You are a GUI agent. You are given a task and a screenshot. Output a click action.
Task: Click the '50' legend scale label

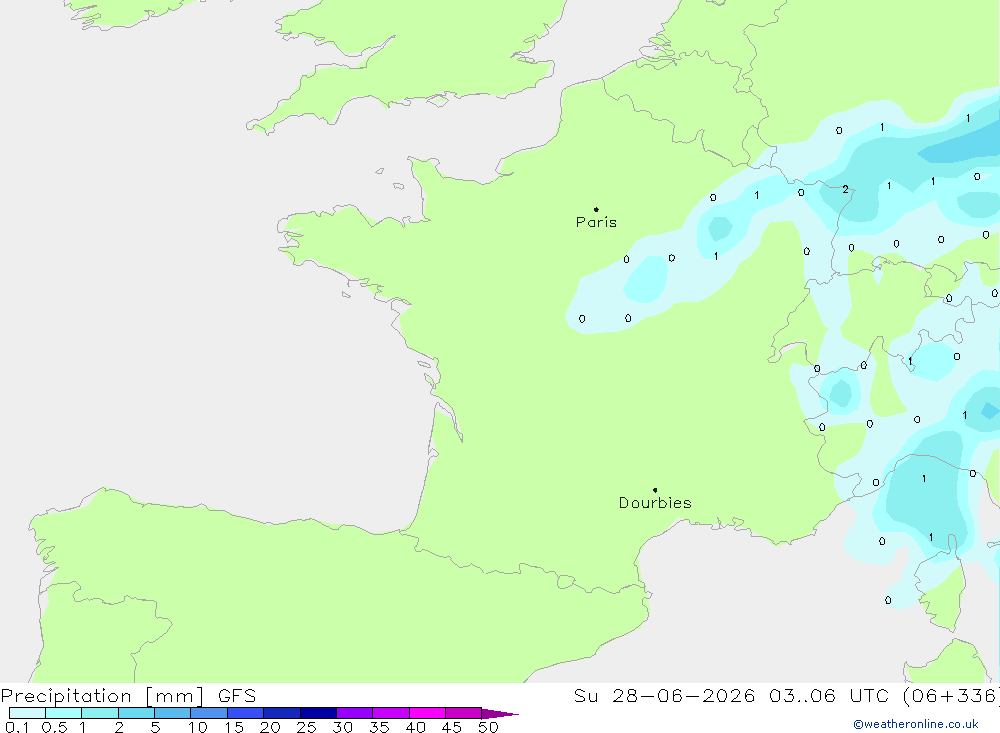click(x=488, y=727)
